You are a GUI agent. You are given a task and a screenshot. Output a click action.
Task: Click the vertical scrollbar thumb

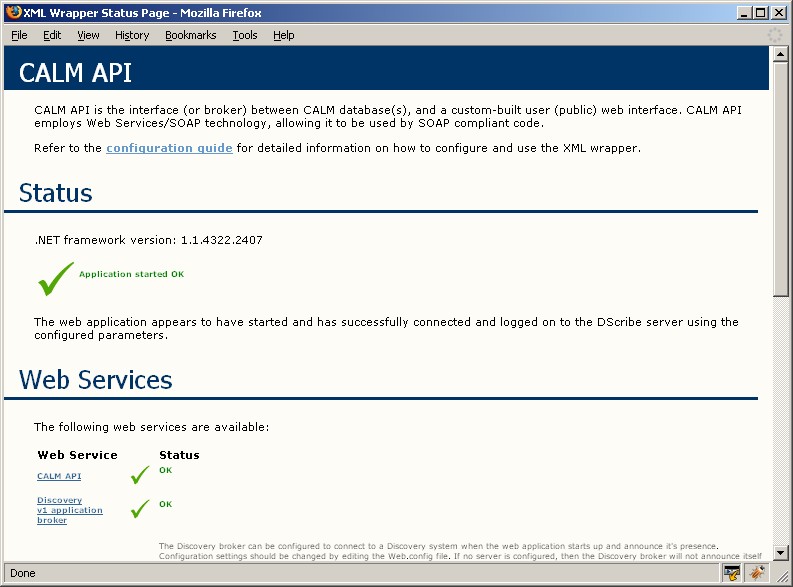coord(780,178)
